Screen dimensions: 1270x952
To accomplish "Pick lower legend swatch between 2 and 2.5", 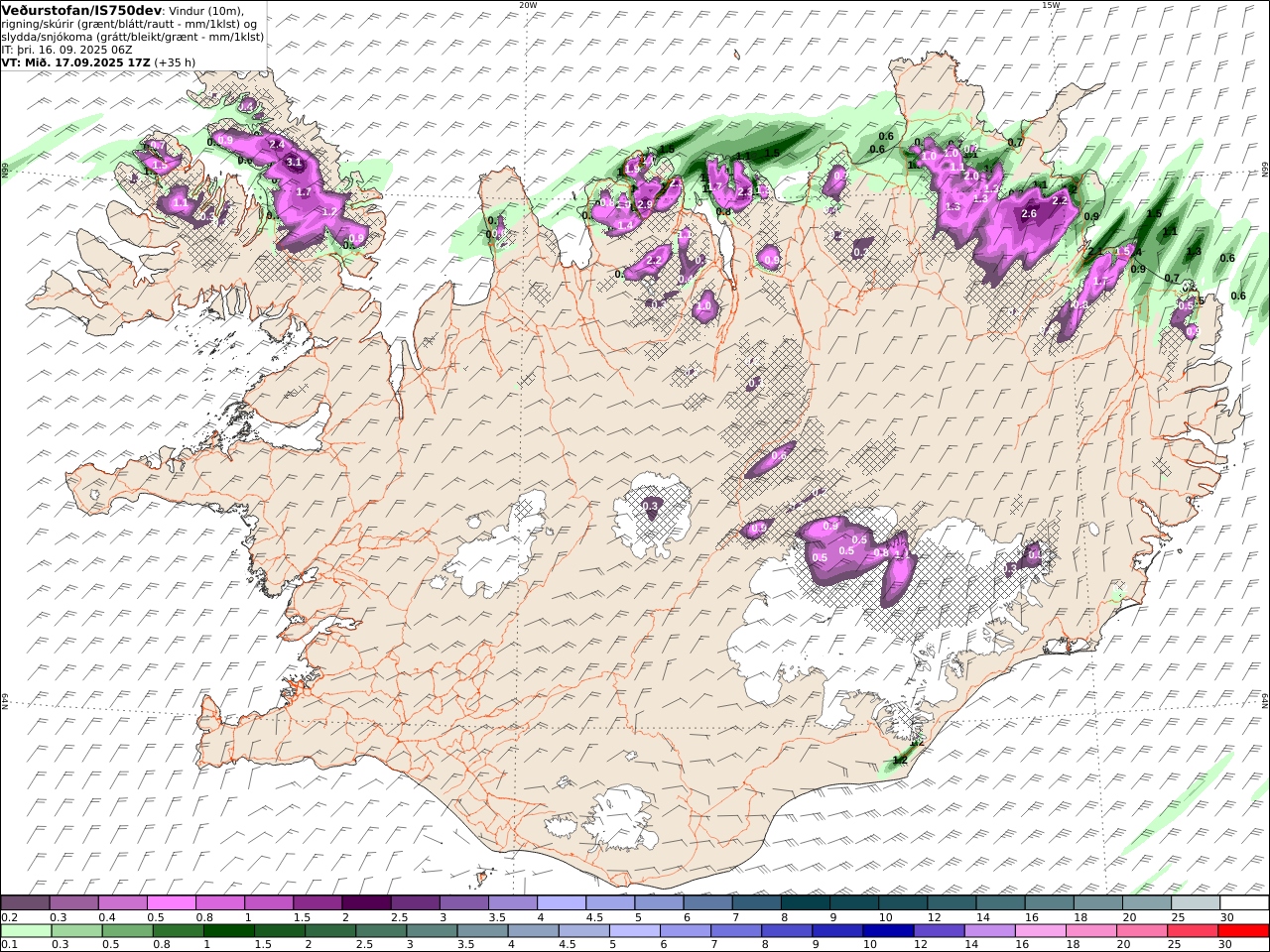I will 330,931.
